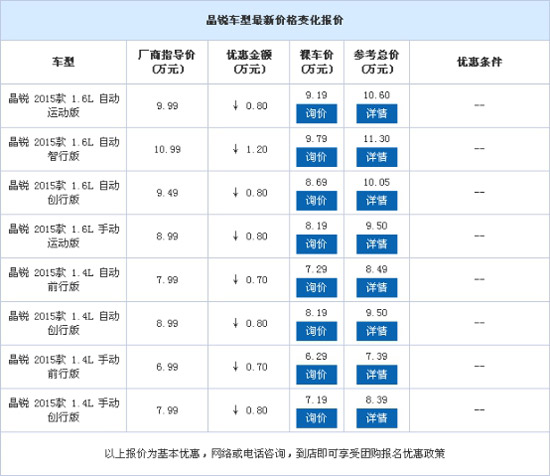This screenshot has height=476, width=550.
Task: View 详情 for 1.6L 自动 创行版
Action: (377, 201)
